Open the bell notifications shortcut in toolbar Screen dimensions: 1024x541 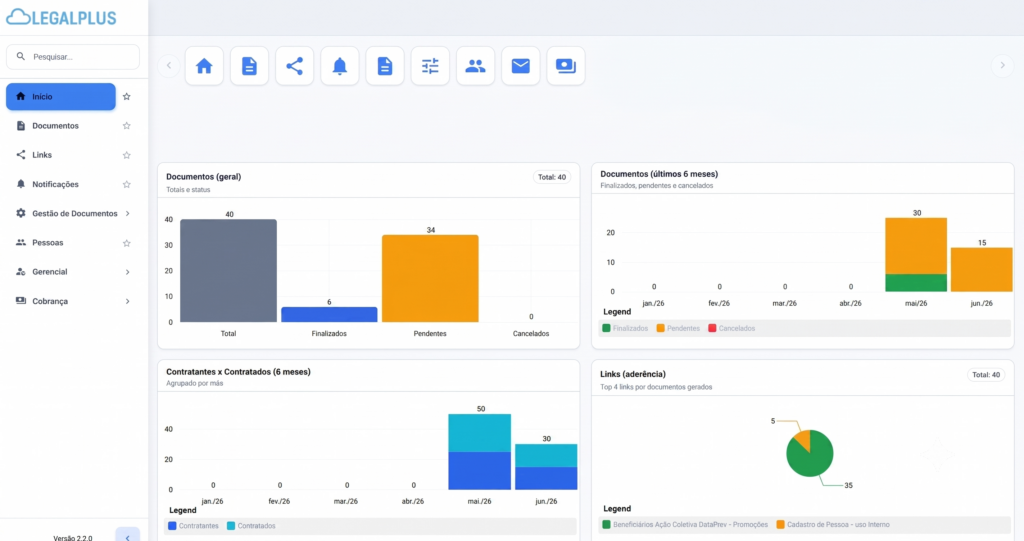coord(340,66)
